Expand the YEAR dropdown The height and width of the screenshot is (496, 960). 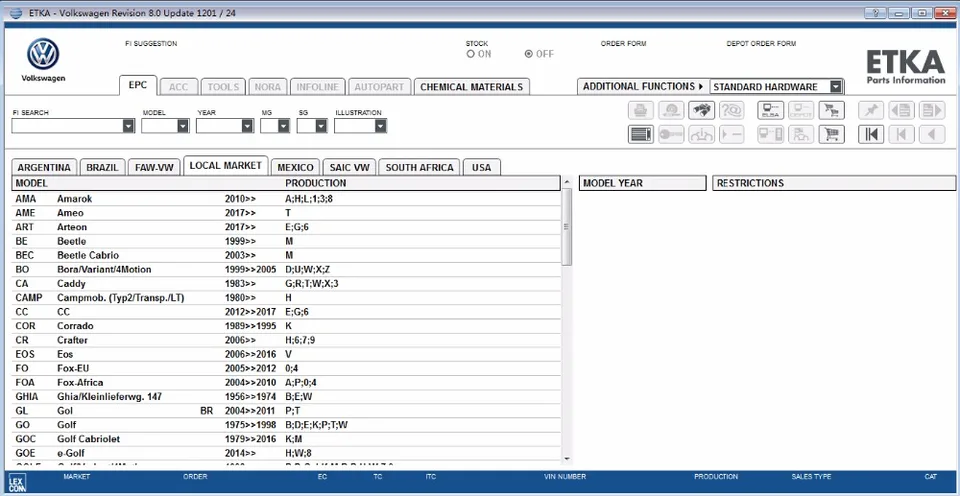[x=247, y=126]
